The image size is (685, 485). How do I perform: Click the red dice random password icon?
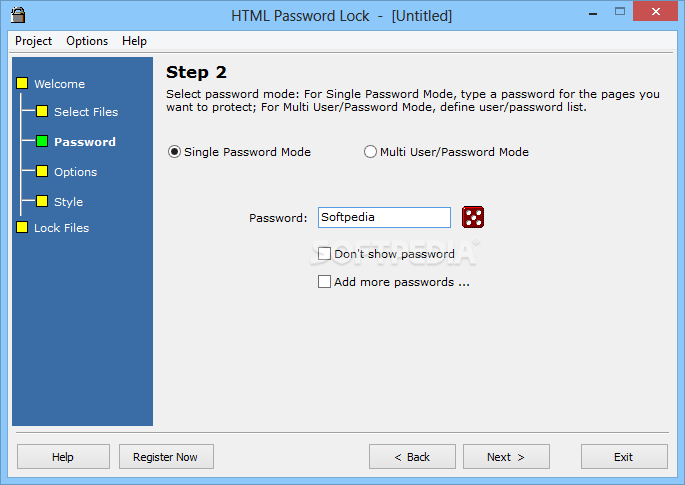click(x=473, y=217)
